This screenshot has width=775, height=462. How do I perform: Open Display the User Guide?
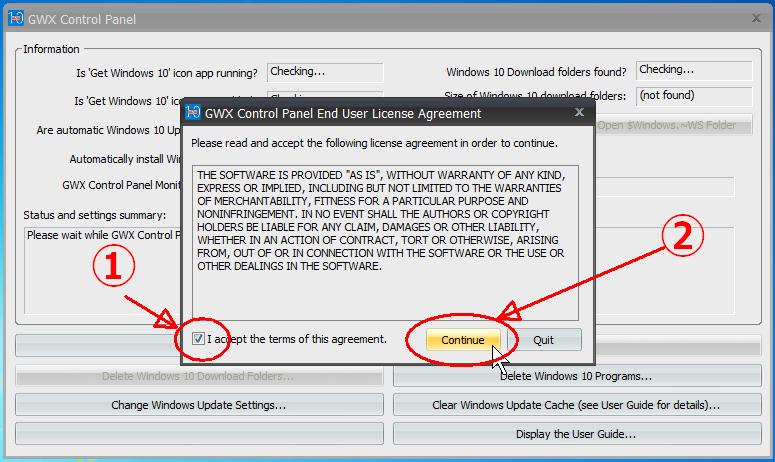click(x=575, y=434)
